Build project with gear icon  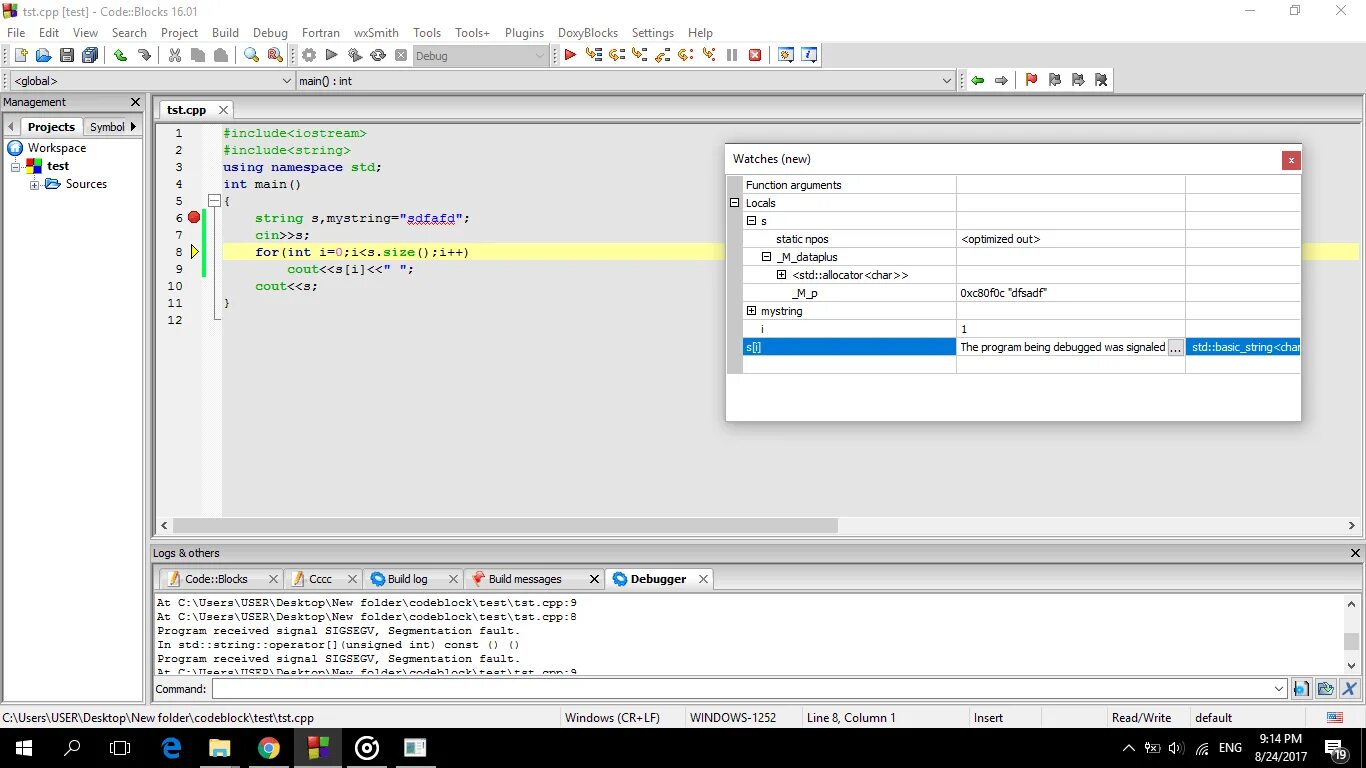tap(309, 56)
